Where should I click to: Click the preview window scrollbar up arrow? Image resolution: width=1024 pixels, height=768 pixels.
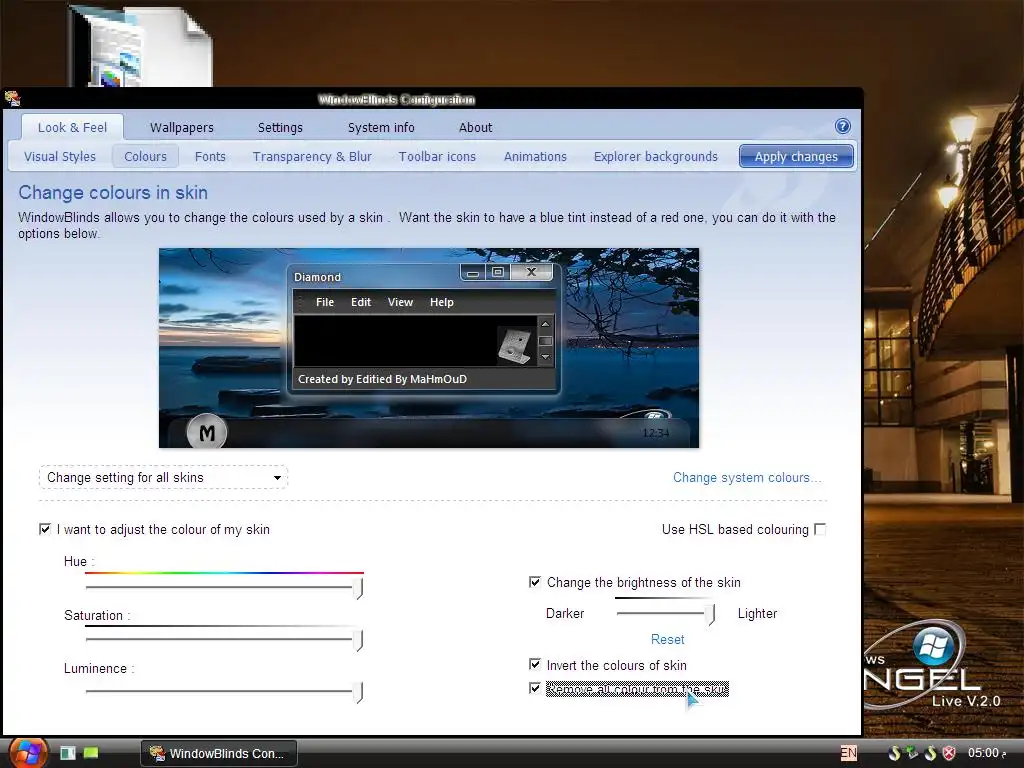tap(545, 324)
